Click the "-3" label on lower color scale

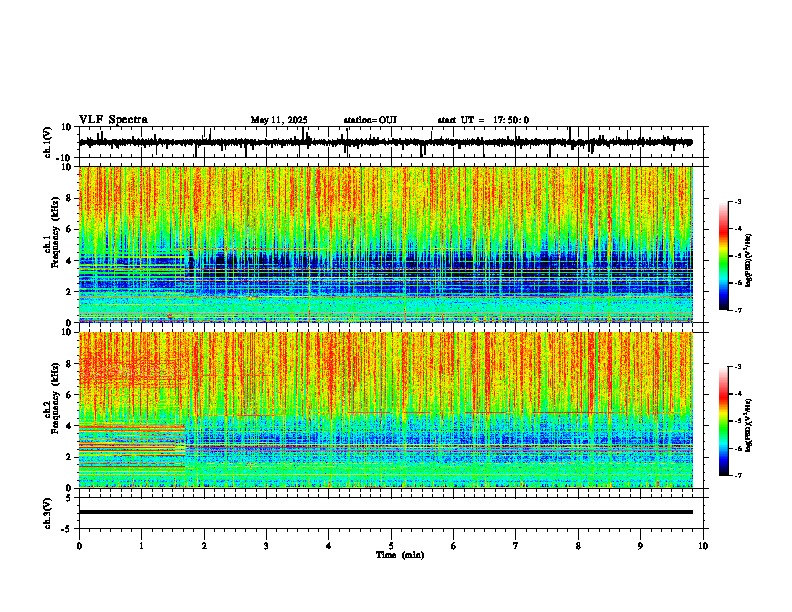coord(738,367)
